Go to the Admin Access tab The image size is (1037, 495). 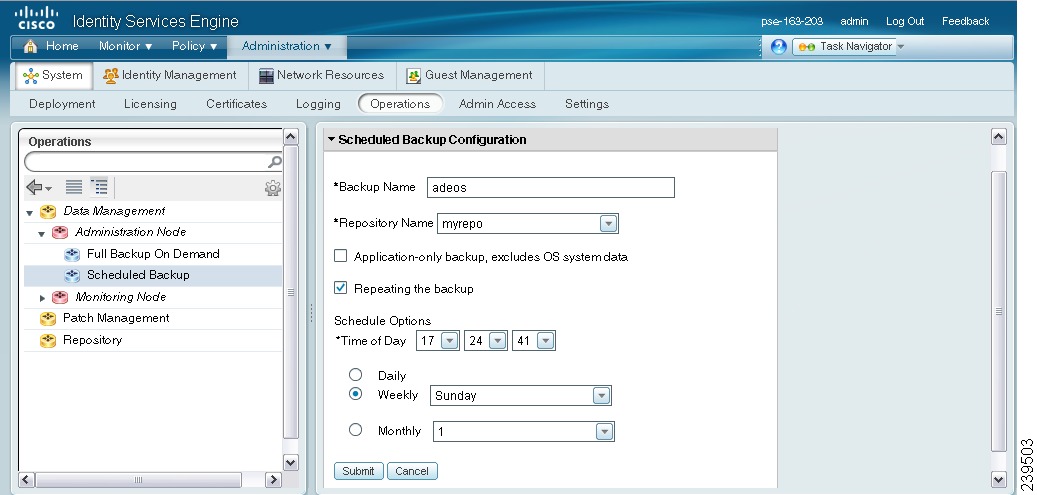[497, 104]
